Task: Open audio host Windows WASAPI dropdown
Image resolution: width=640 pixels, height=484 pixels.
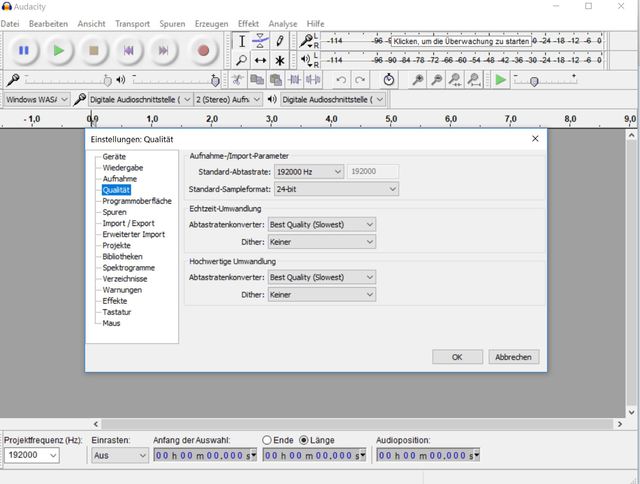Action: tap(37, 100)
